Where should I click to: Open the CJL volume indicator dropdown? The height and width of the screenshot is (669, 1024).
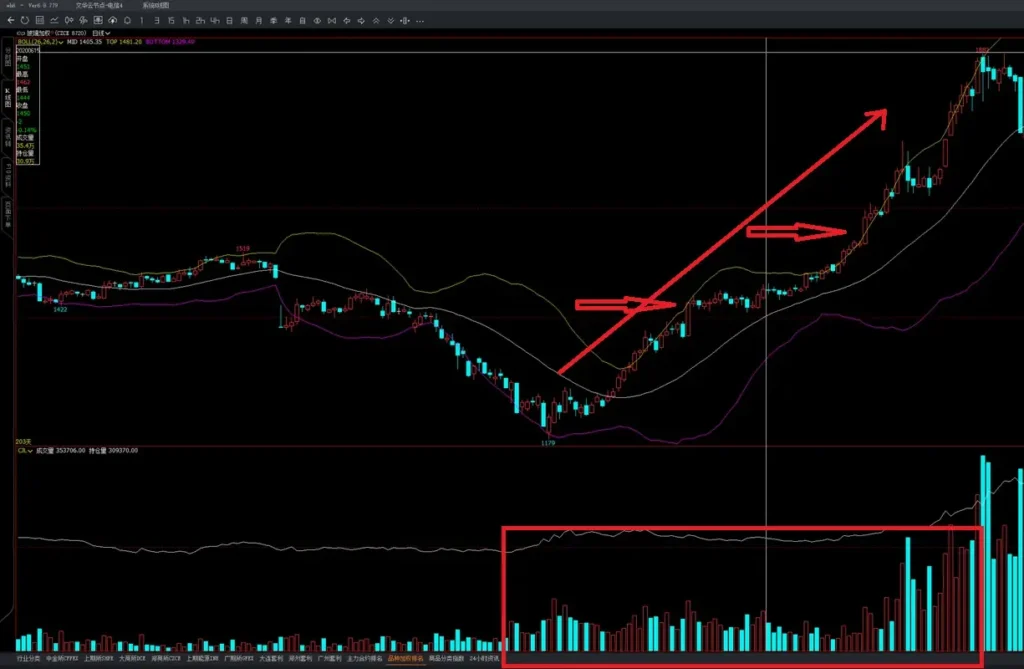point(25,451)
